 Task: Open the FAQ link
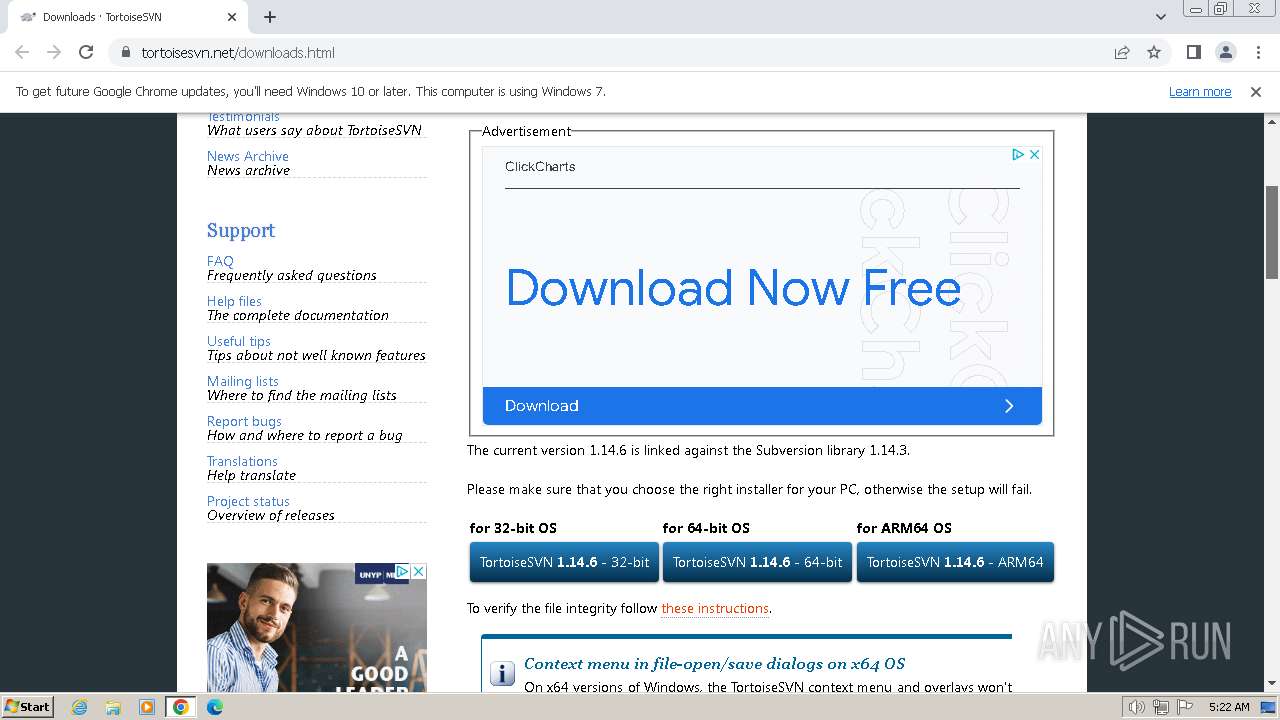point(220,261)
